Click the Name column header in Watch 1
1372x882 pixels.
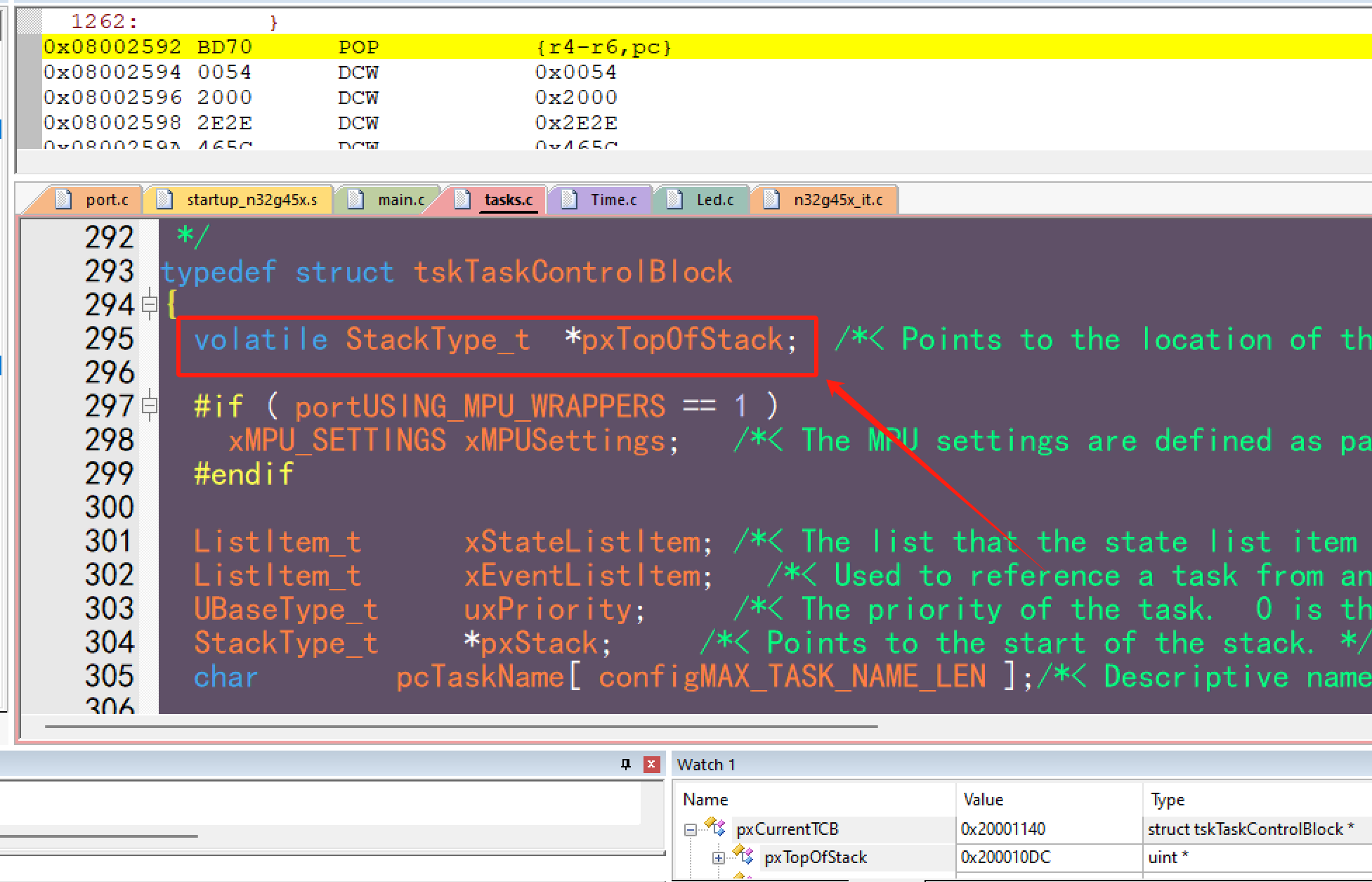coord(705,799)
